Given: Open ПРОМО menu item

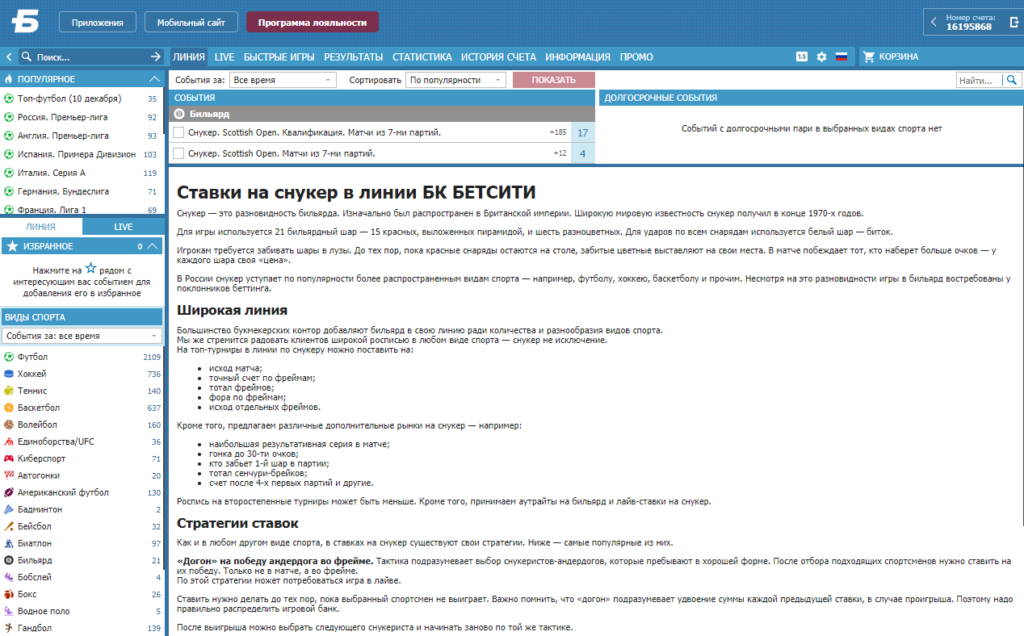Looking at the screenshot, I should click(x=636, y=57).
